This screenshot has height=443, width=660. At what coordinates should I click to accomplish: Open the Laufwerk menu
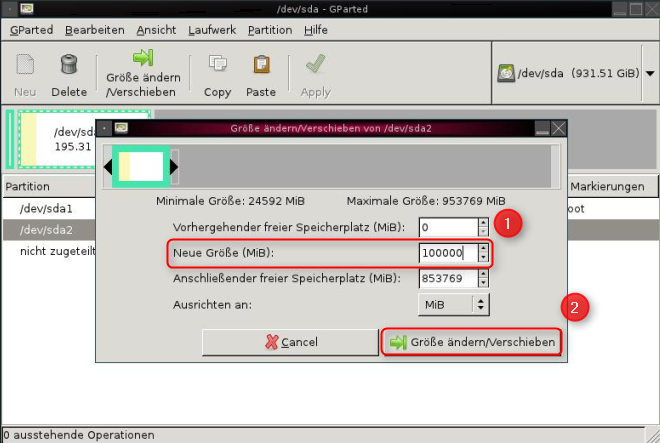pos(212,30)
